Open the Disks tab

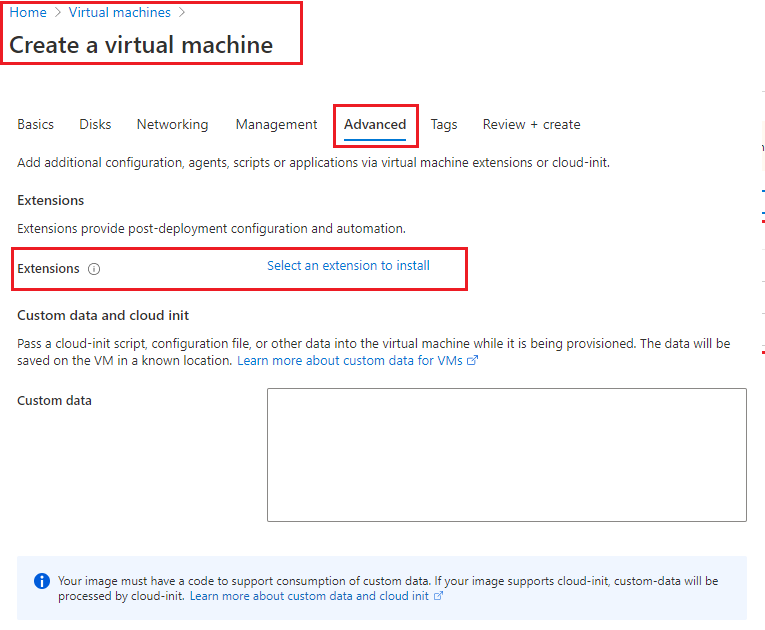click(95, 125)
